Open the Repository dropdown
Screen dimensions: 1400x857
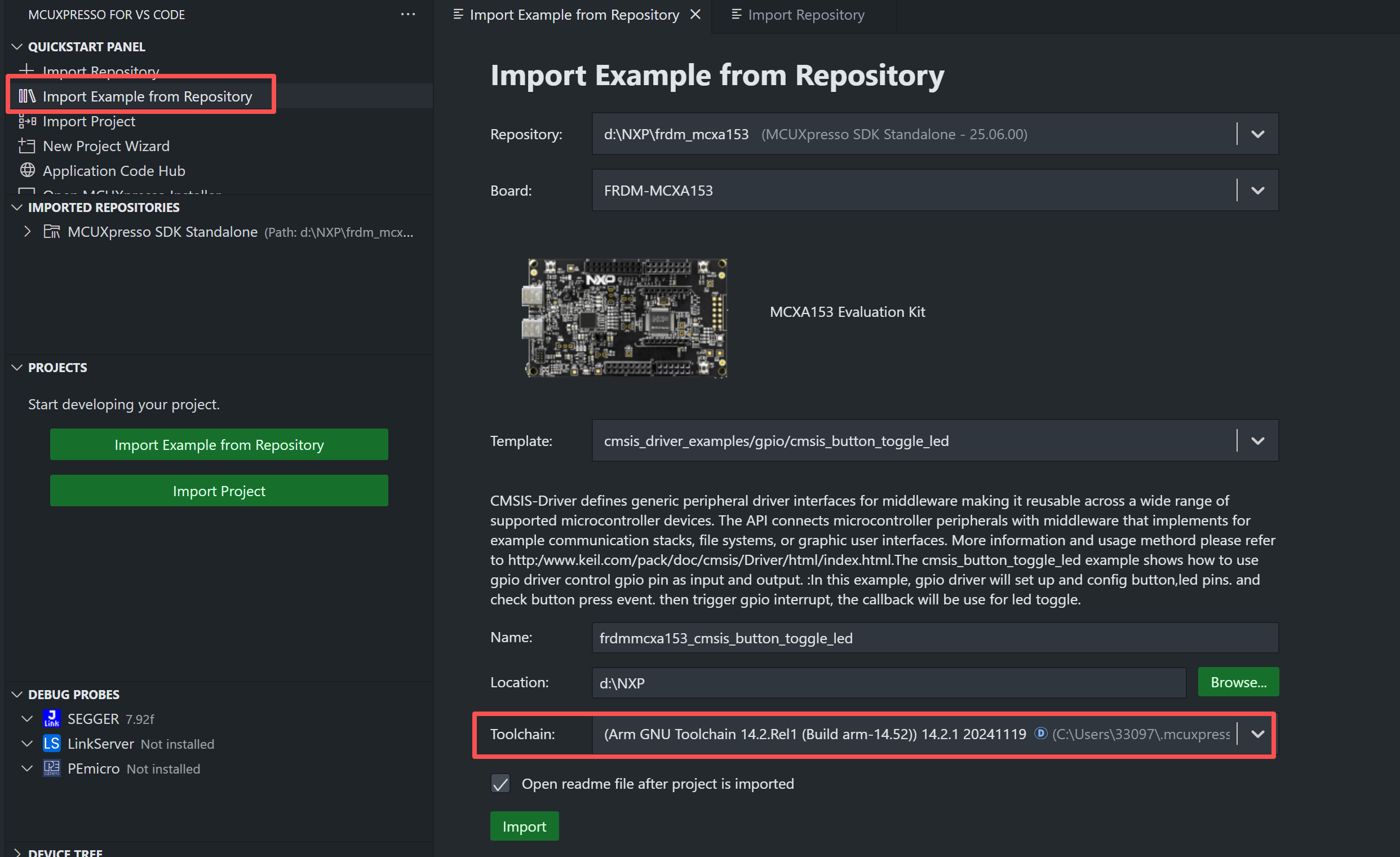[1257, 134]
